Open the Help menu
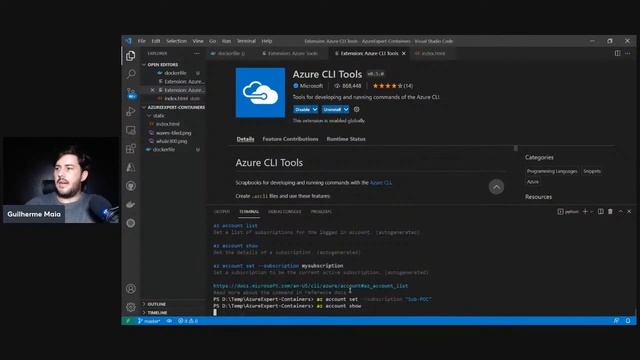This screenshot has height=360, width=640. pos(267,41)
